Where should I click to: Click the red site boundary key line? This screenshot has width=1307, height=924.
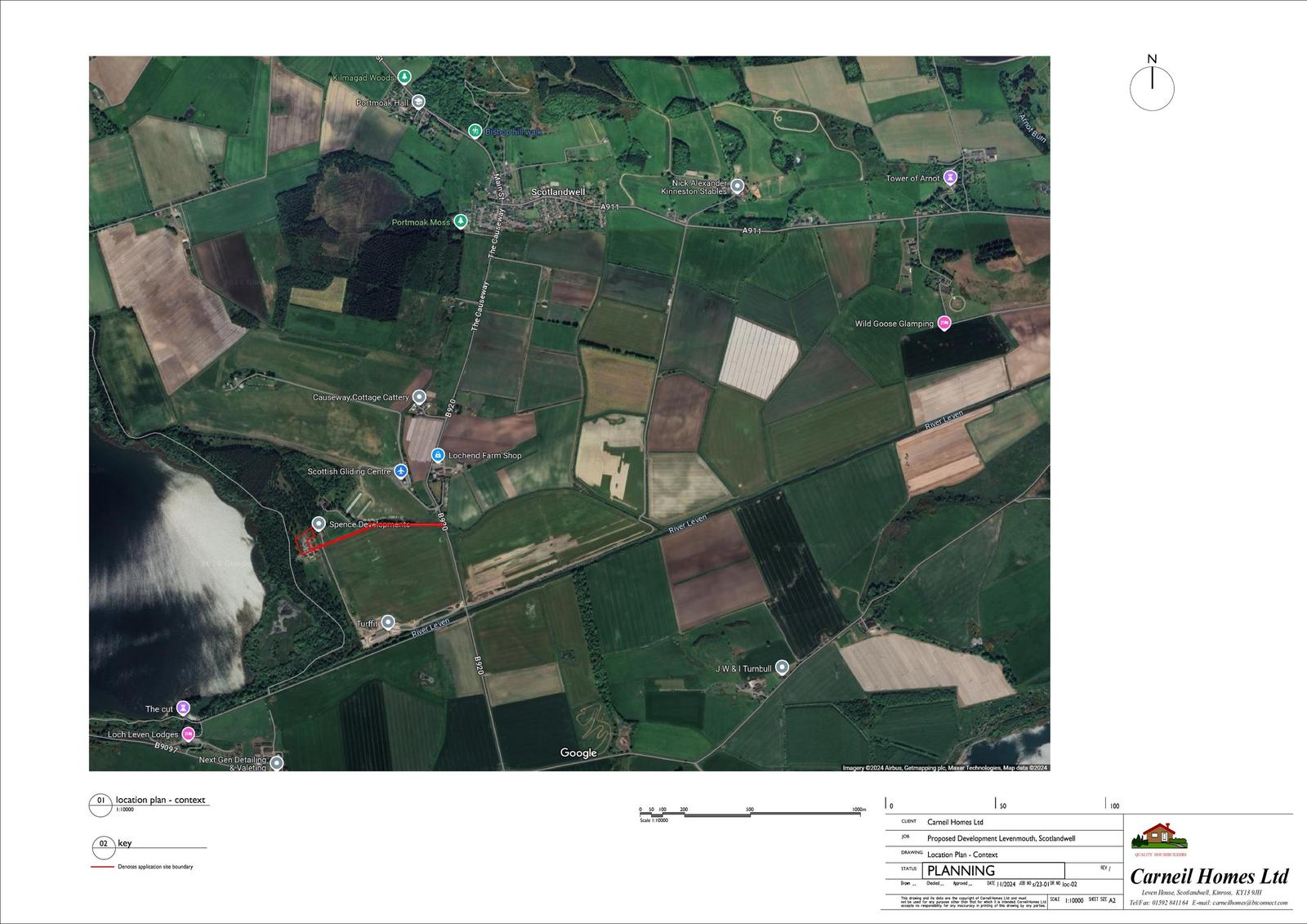click(x=102, y=867)
